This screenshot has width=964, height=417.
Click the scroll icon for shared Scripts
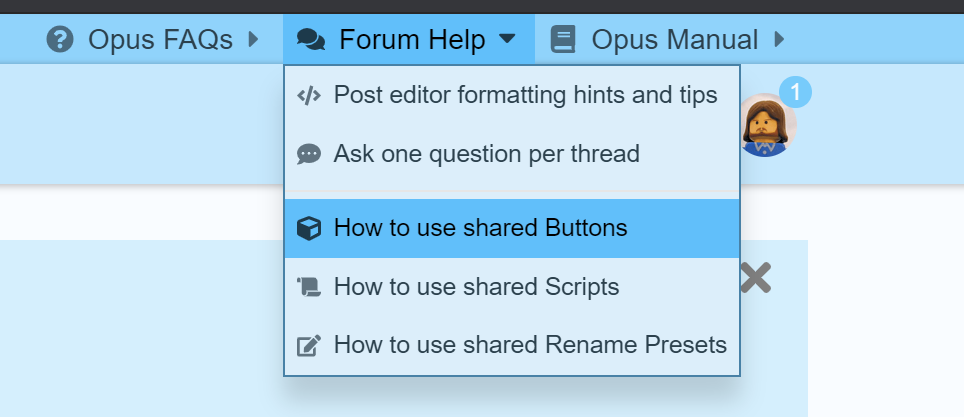coord(309,287)
